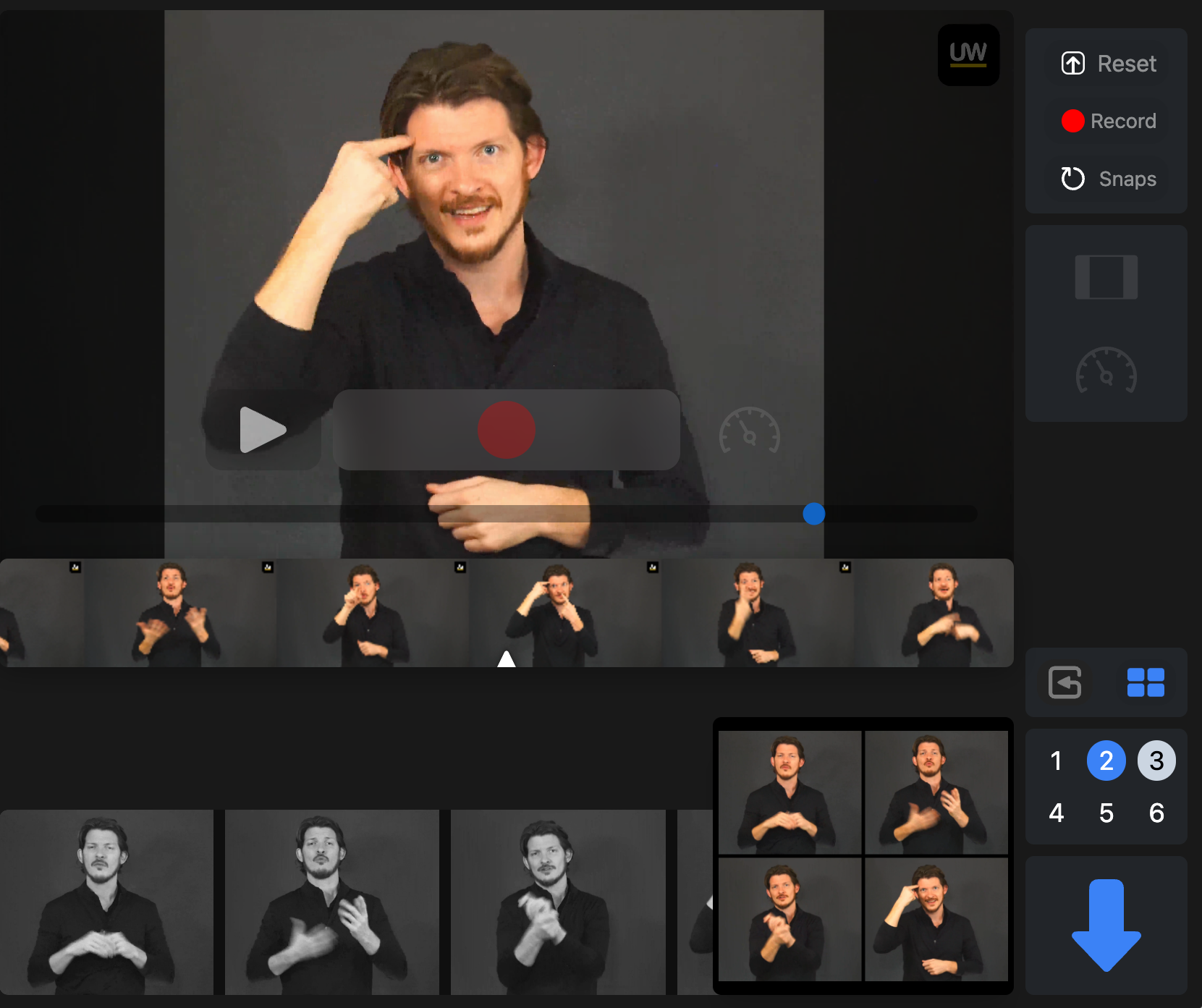Open the speed gauge on the video
1202x1008 pixels.
(x=749, y=431)
